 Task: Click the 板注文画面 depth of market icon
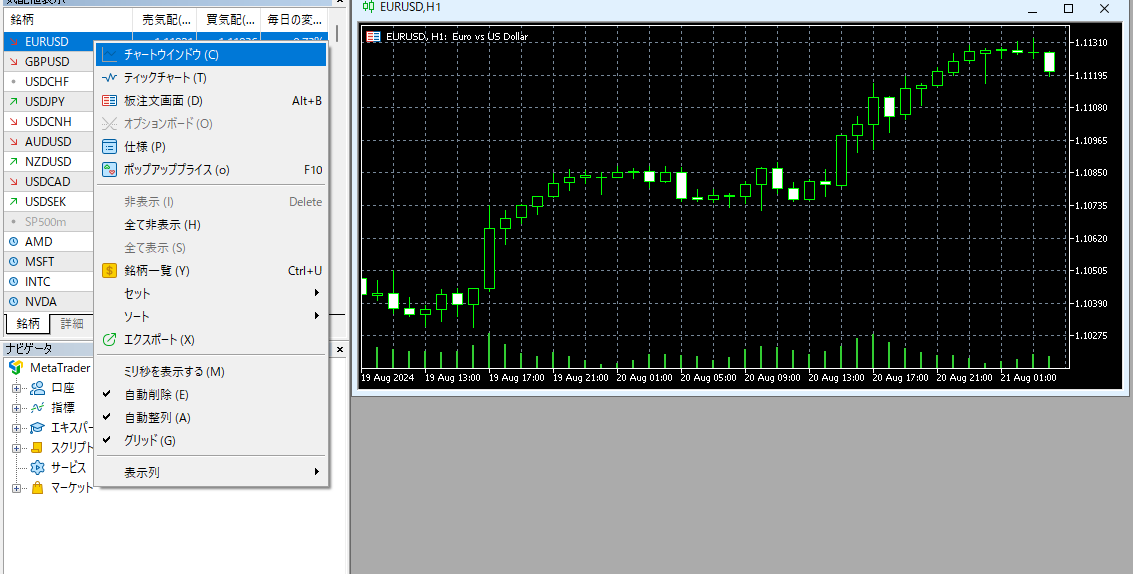coord(110,100)
